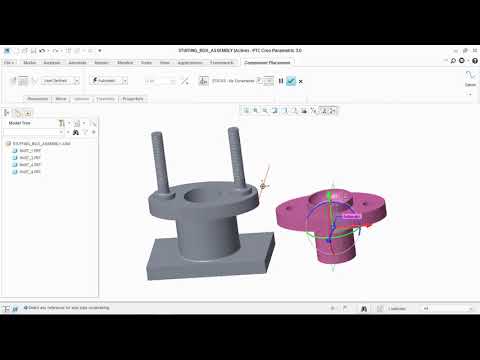Flip constraint orientation icon
The height and width of the screenshot is (360, 480).
click(x=185, y=81)
